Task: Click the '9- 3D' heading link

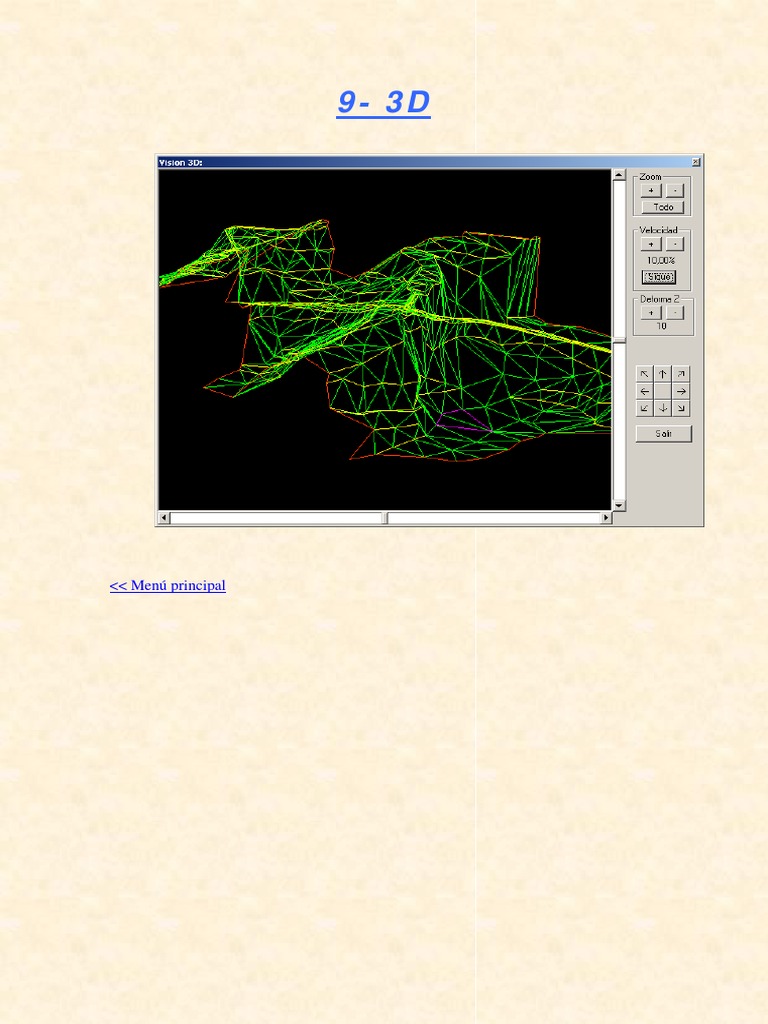Action: click(x=383, y=102)
